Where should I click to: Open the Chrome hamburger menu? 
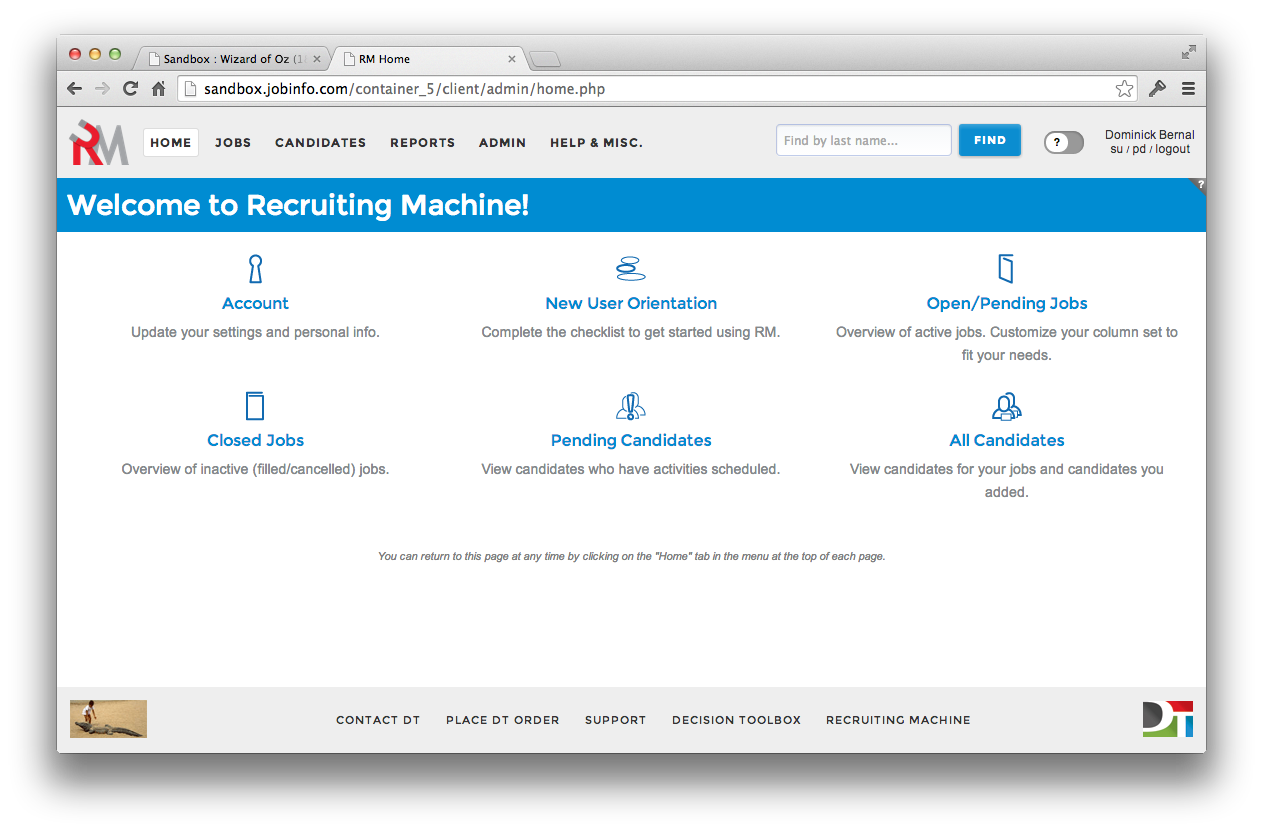click(1188, 89)
